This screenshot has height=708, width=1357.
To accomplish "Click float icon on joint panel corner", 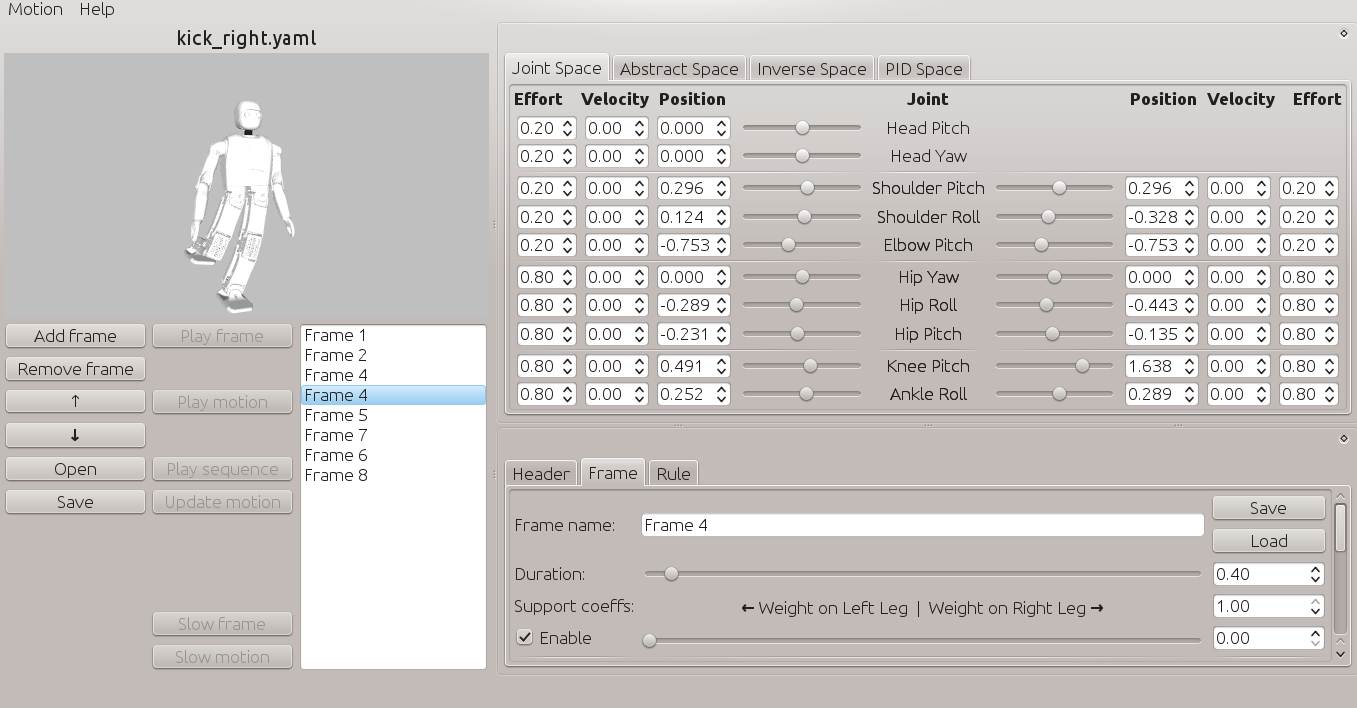I will (1343, 34).
